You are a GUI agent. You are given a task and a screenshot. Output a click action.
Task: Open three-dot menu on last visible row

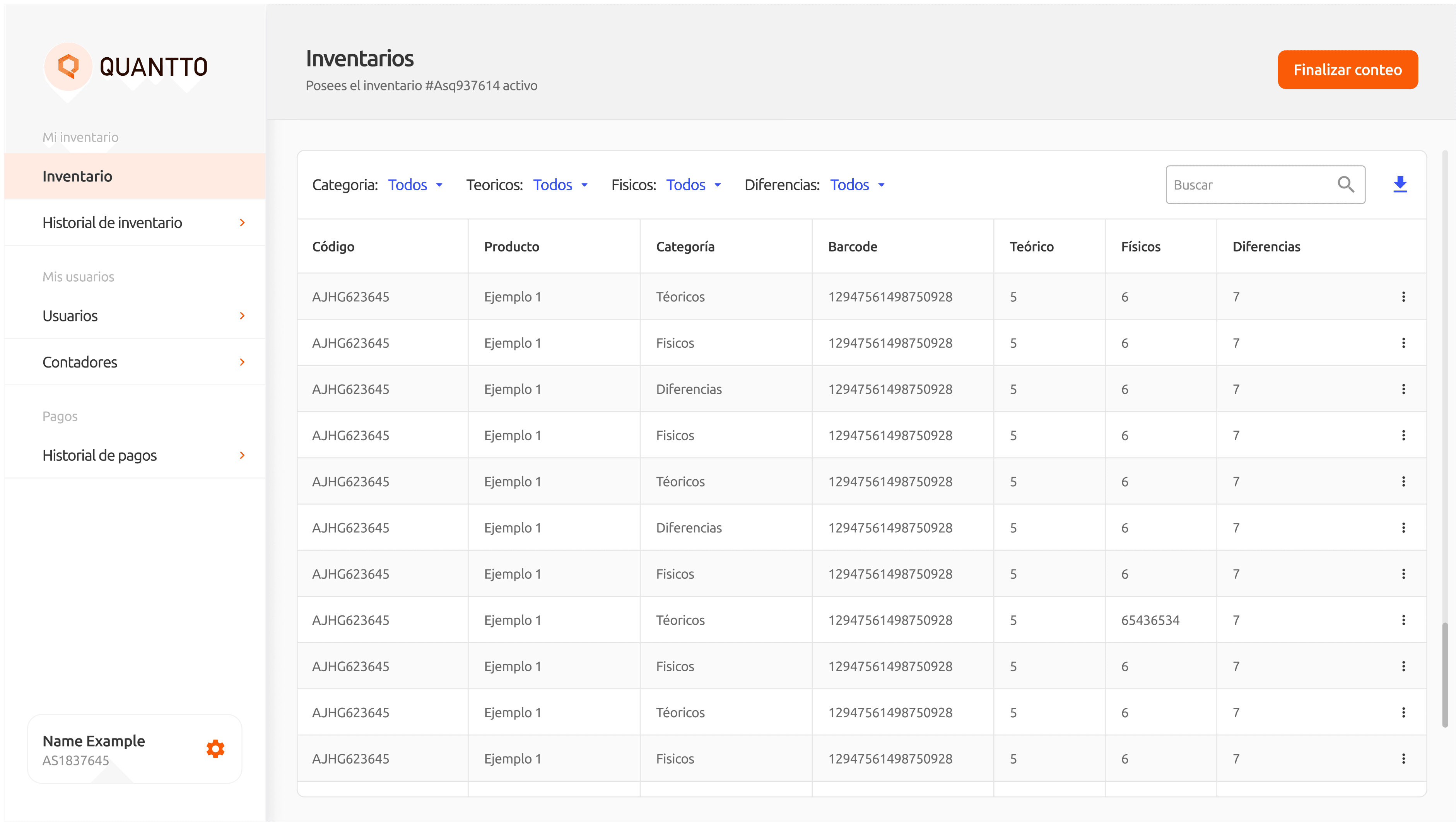pos(1403,759)
